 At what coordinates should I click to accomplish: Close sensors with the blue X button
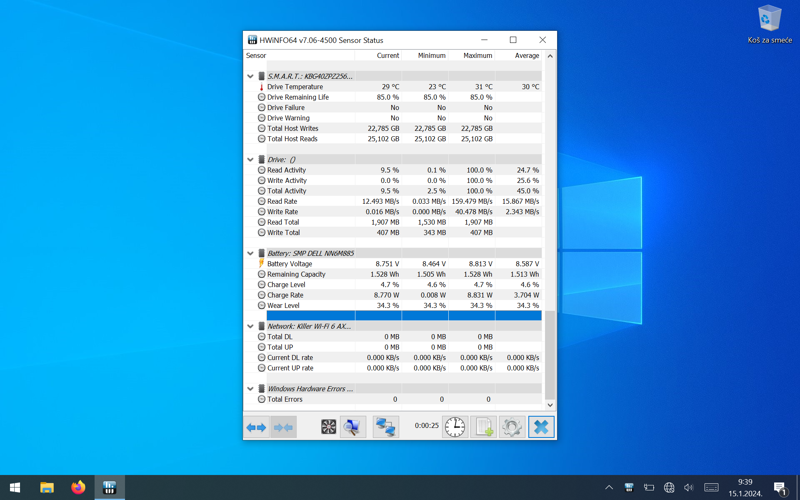[x=541, y=427]
